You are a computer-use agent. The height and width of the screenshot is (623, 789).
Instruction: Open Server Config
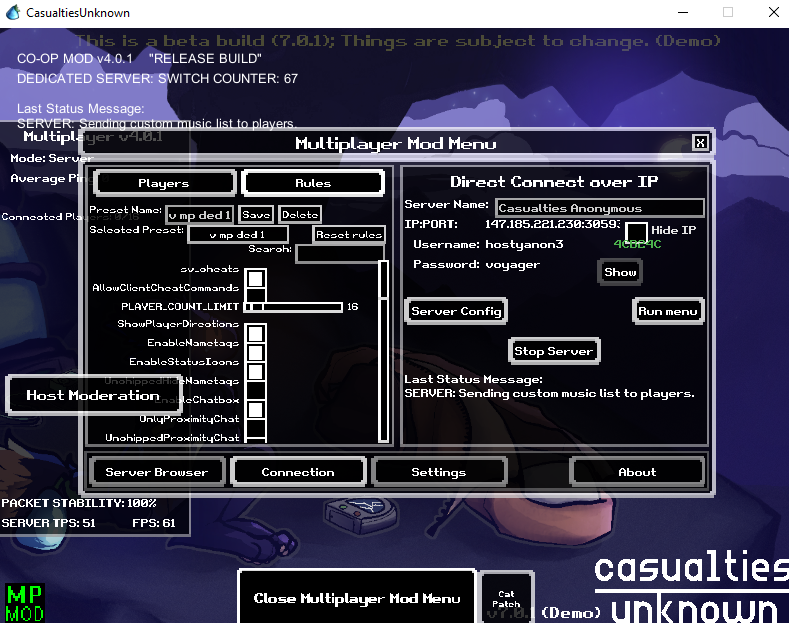[x=456, y=311]
